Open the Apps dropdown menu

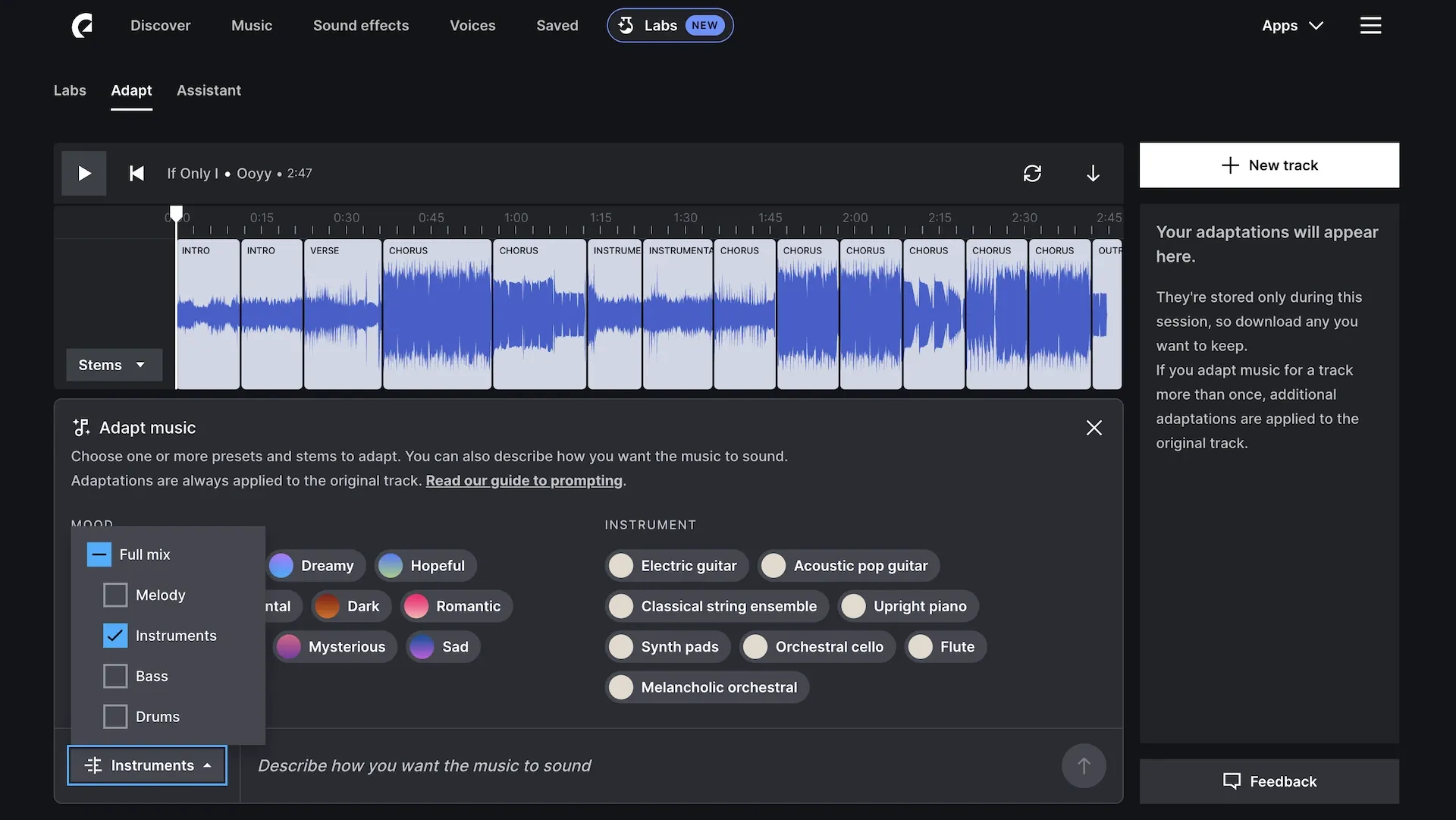tap(1292, 26)
